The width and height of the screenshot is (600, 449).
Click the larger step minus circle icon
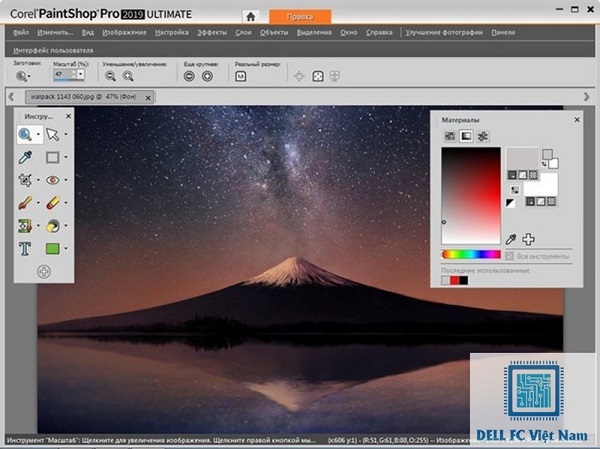[x=189, y=76]
